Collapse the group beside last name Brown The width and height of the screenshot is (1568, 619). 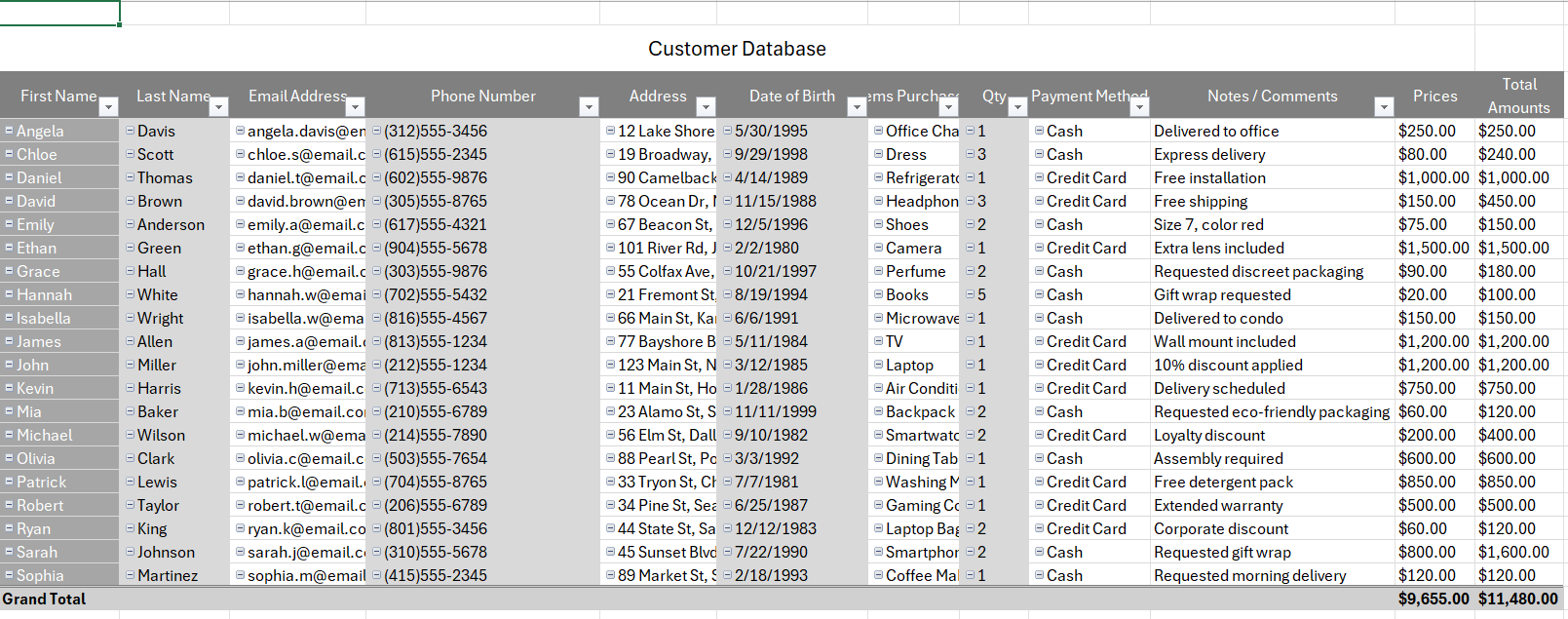[x=130, y=200]
